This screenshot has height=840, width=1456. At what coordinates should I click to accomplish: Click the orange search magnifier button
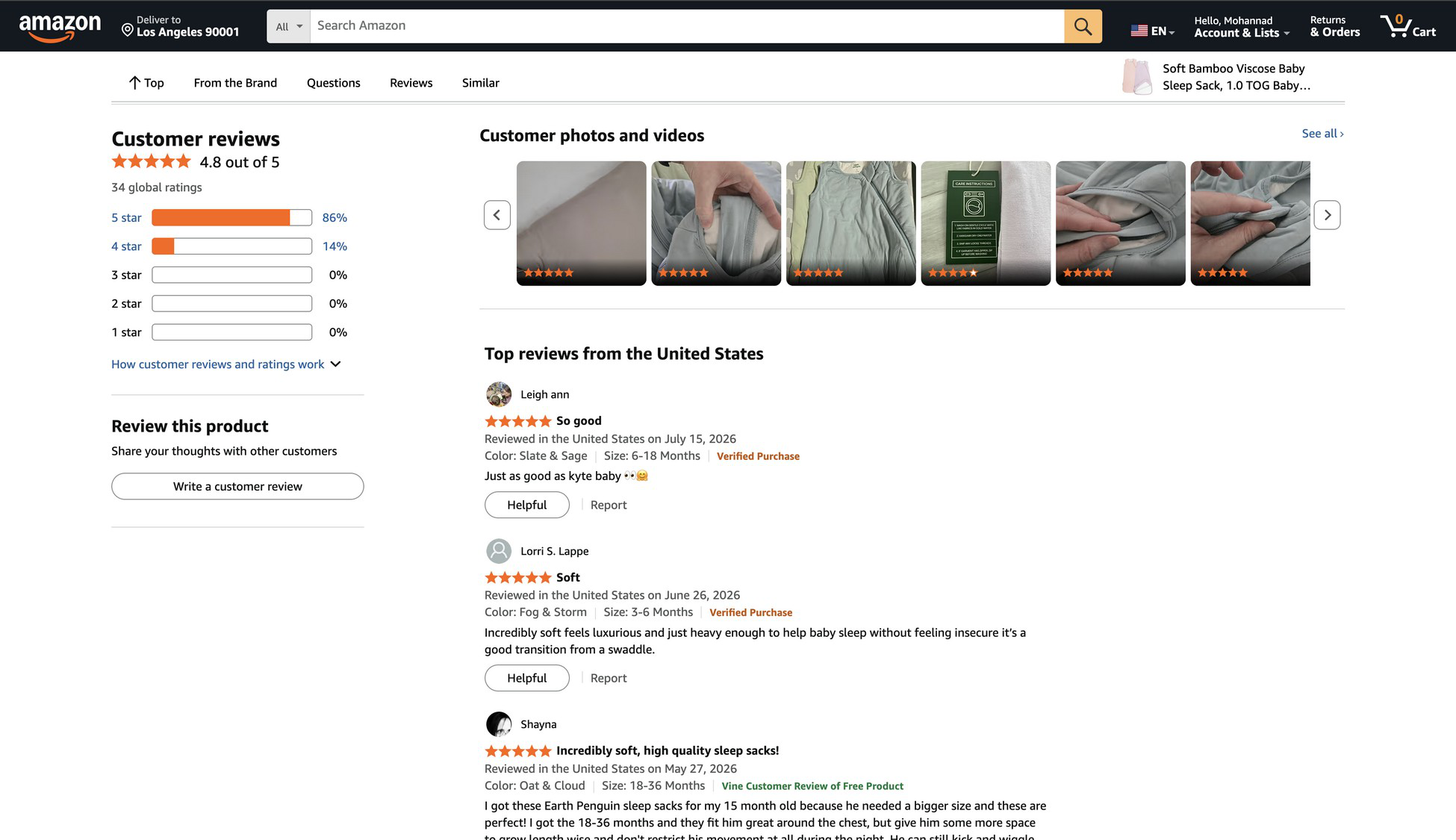click(x=1083, y=26)
